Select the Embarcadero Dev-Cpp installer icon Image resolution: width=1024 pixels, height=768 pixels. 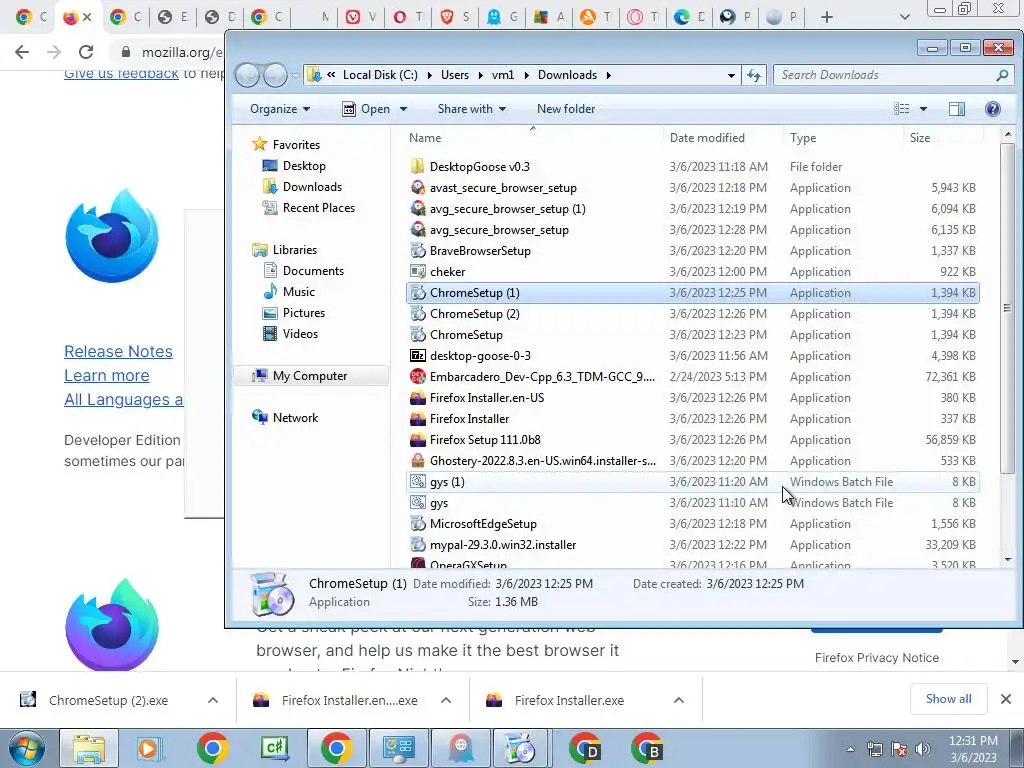coord(418,376)
